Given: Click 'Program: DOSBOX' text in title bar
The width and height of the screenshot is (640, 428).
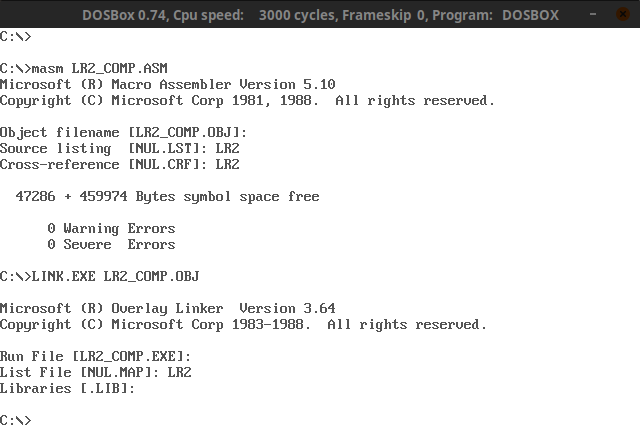Looking at the screenshot, I should [501, 15].
